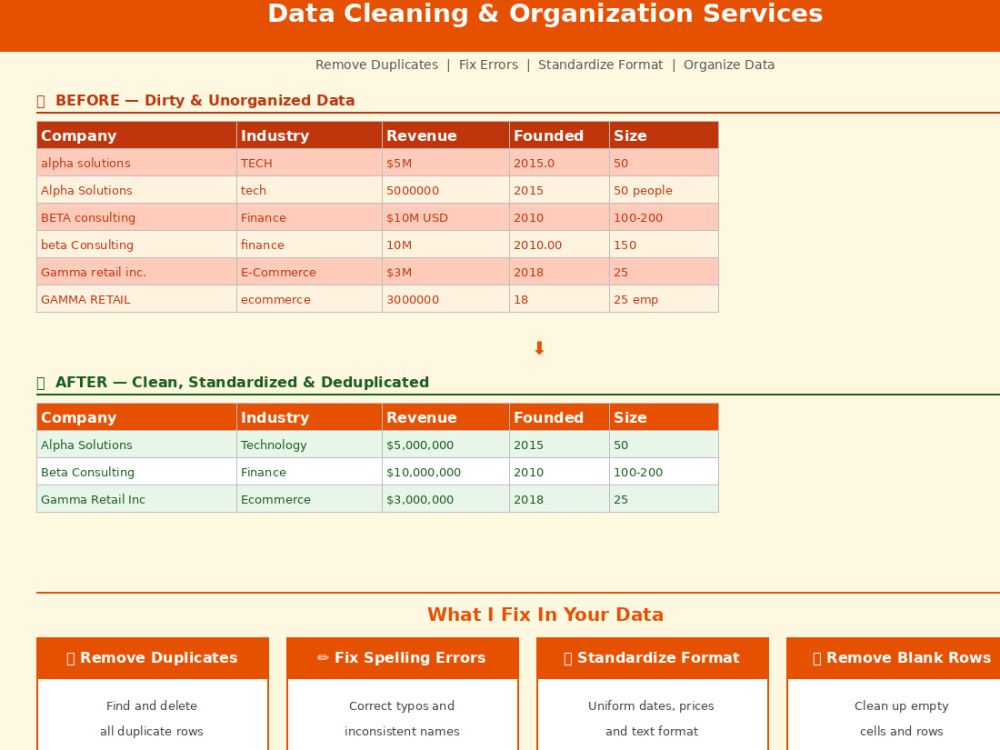The image size is (1000, 750).
Task: Select the '18' founded cell
Action: pyautogui.click(x=559, y=300)
